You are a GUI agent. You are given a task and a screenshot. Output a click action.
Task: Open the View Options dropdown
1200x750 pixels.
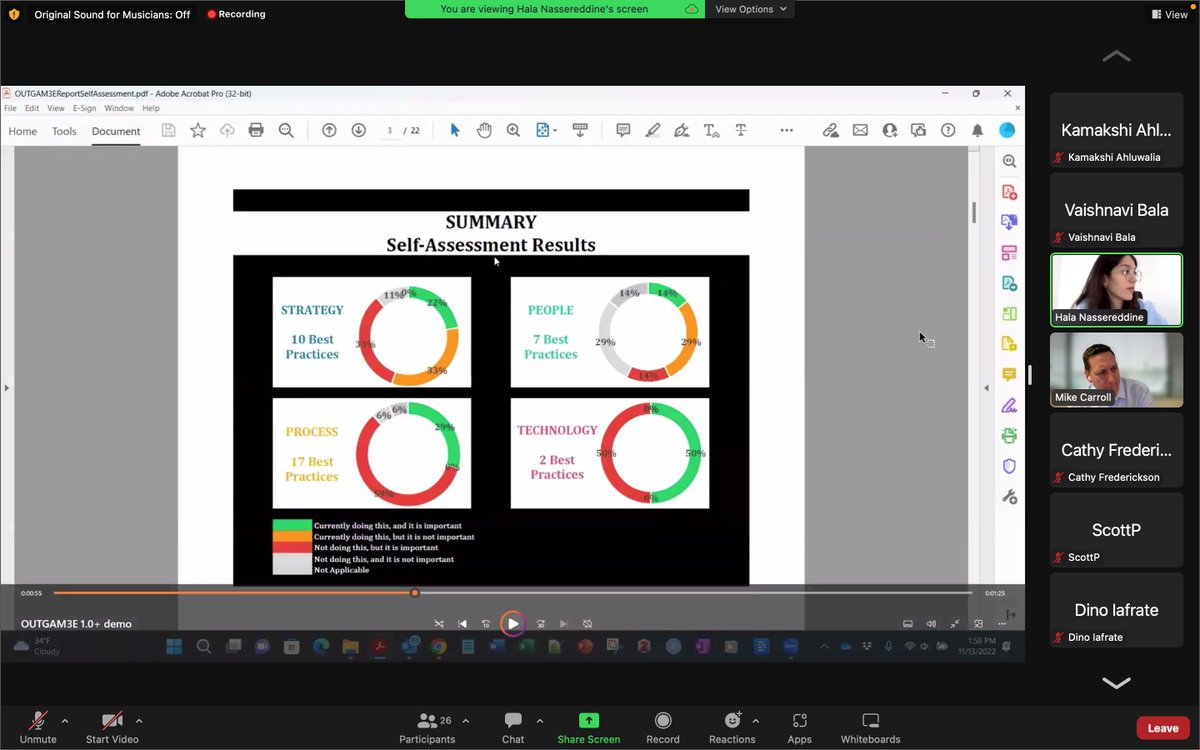pyautogui.click(x=750, y=8)
